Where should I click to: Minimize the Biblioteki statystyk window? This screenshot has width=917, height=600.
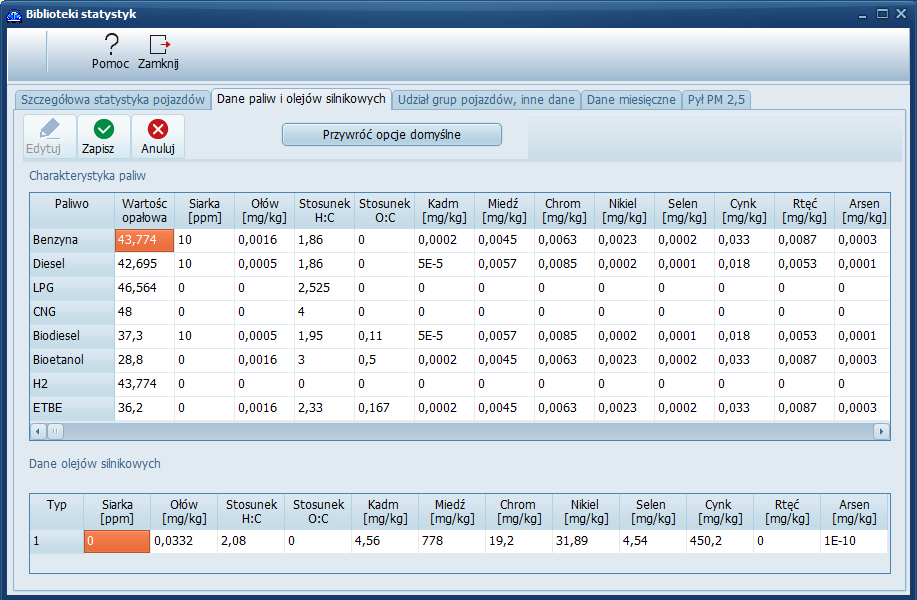862,15
